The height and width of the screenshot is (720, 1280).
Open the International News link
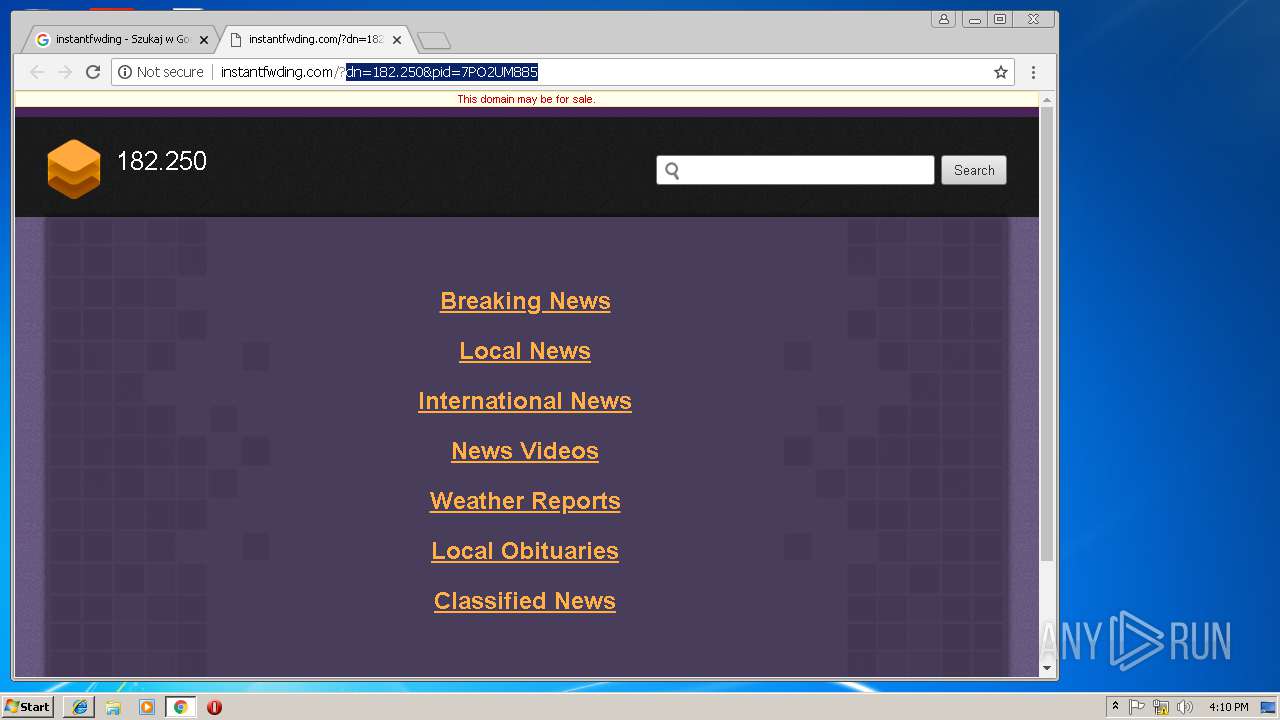coord(525,401)
